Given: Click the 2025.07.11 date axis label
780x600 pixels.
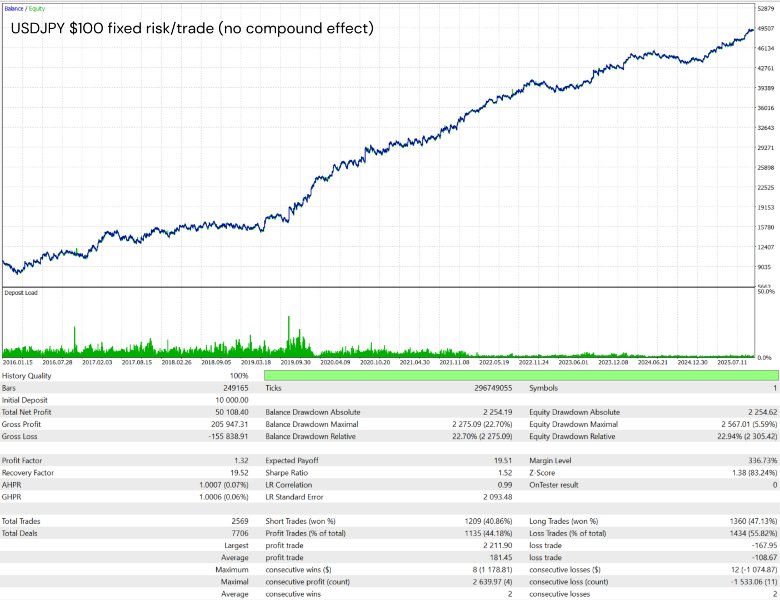Looking at the screenshot, I should pyautogui.click(x=732, y=363).
